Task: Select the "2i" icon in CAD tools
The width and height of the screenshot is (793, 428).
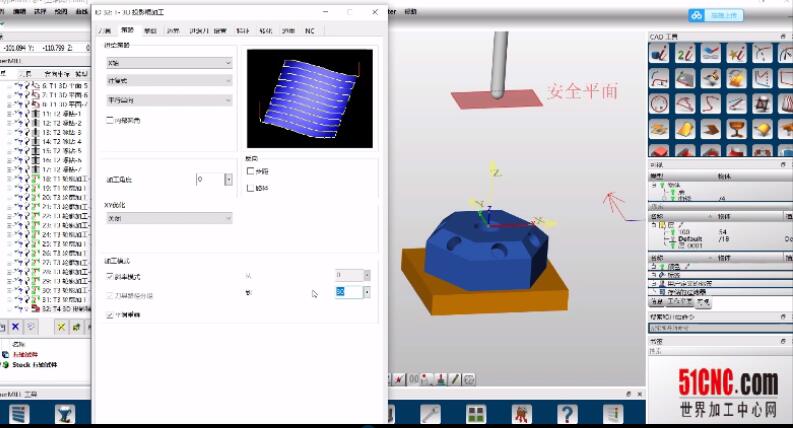Action: pyautogui.click(x=687, y=55)
